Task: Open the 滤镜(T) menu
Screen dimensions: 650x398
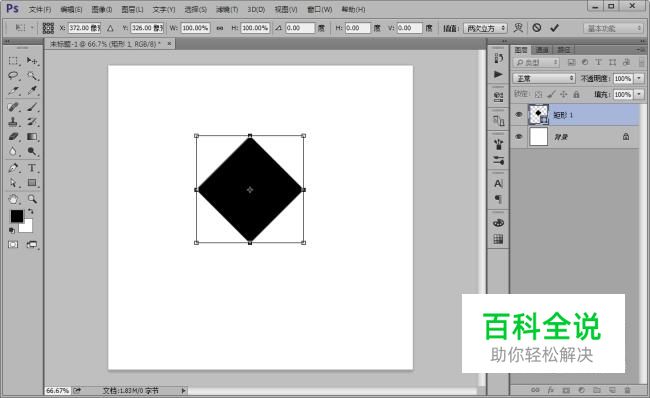Action: coord(227,10)
